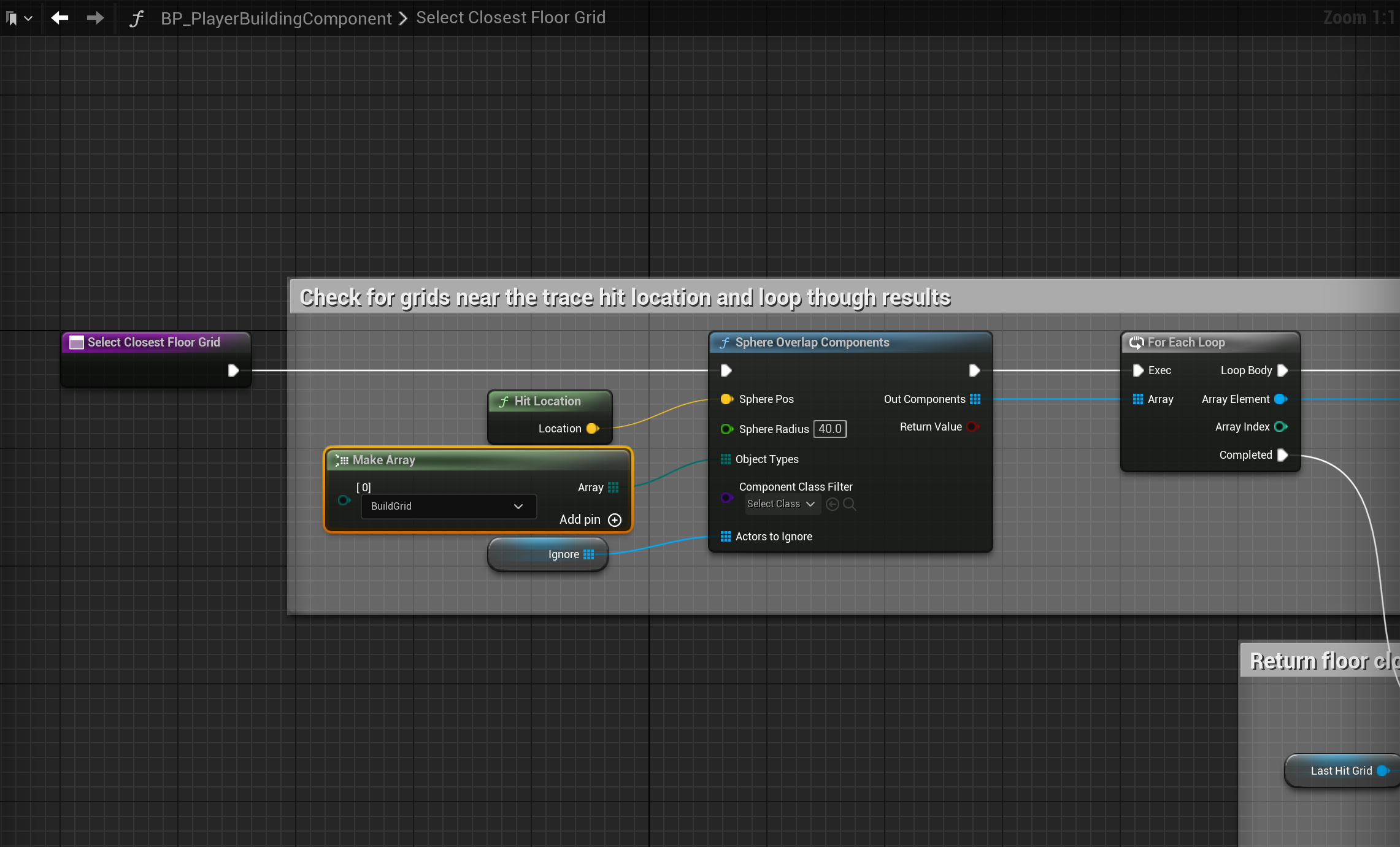Click the Array Element blue pin

[1280, 399]
